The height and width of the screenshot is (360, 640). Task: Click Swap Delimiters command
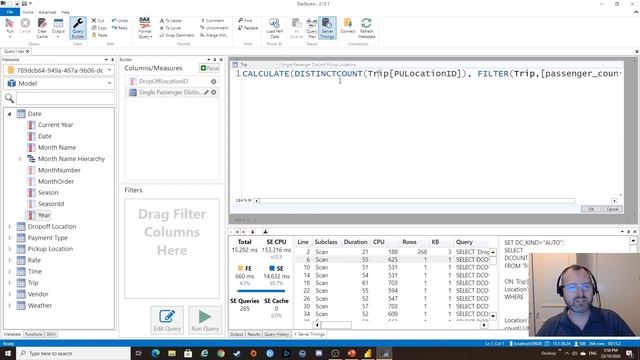[176, 35]
